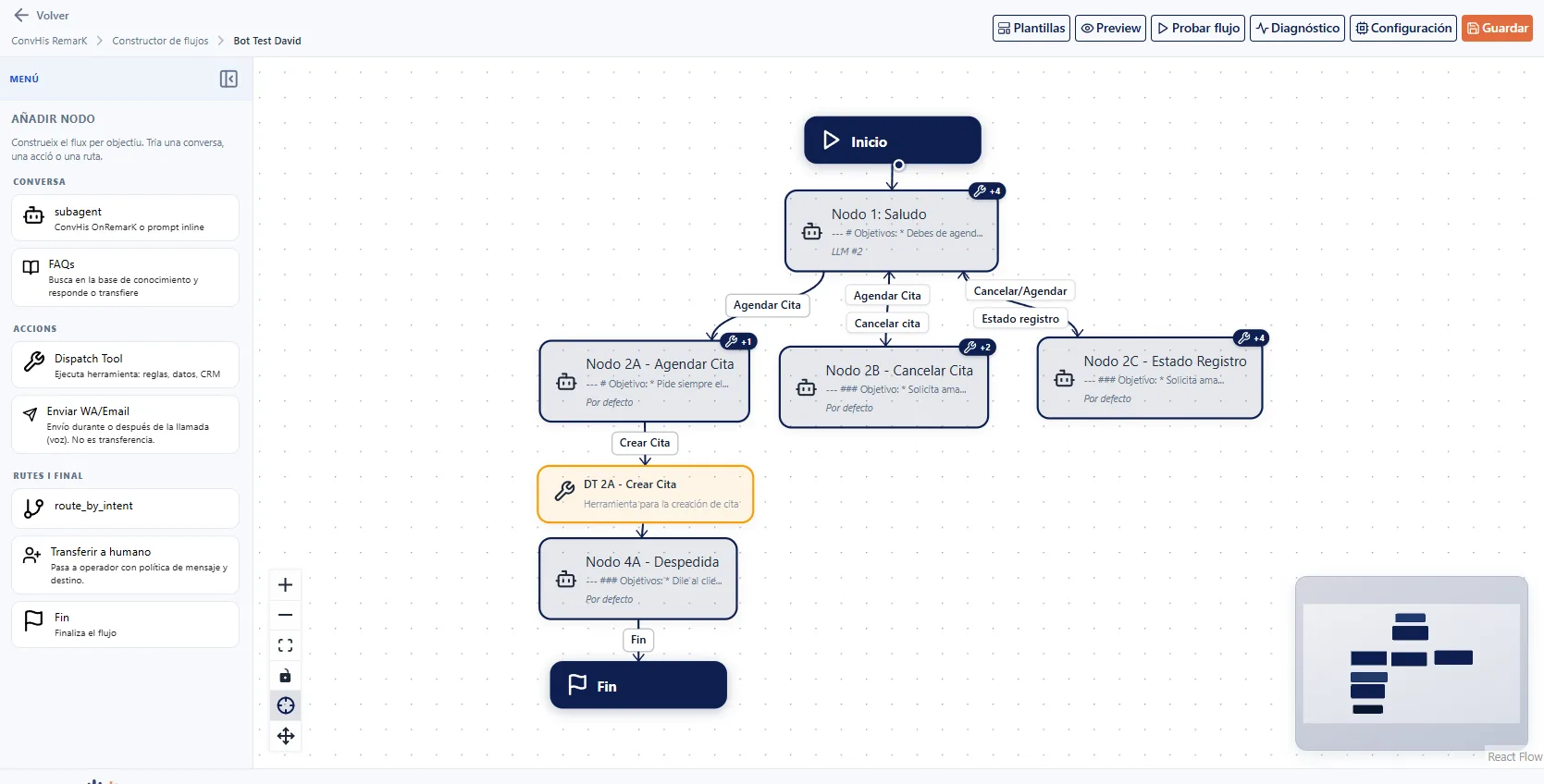This screenshot has width=1544, height=784.
Task: Select the Nodo 2C - Estado Registro node
Action: (x=1150, y=378)
